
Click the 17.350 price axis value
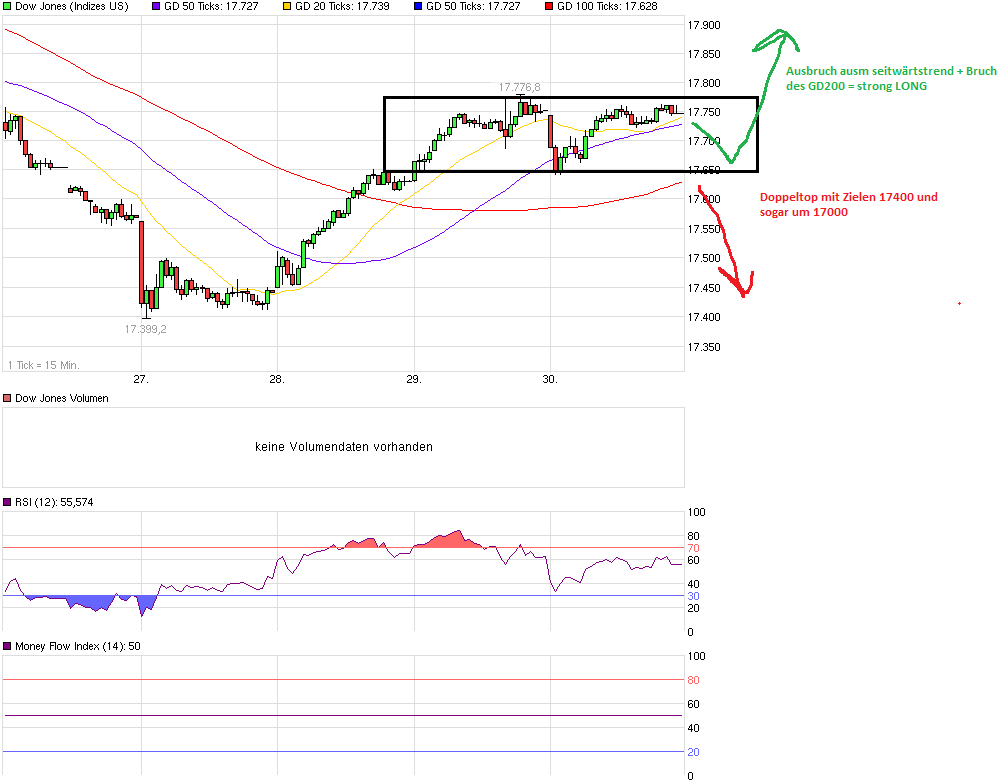click(704, 347)
